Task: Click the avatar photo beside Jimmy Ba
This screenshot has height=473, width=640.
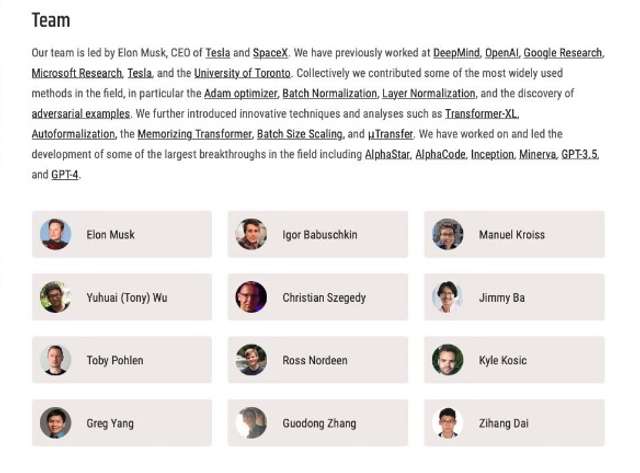Action: click(x=447, y=297)
